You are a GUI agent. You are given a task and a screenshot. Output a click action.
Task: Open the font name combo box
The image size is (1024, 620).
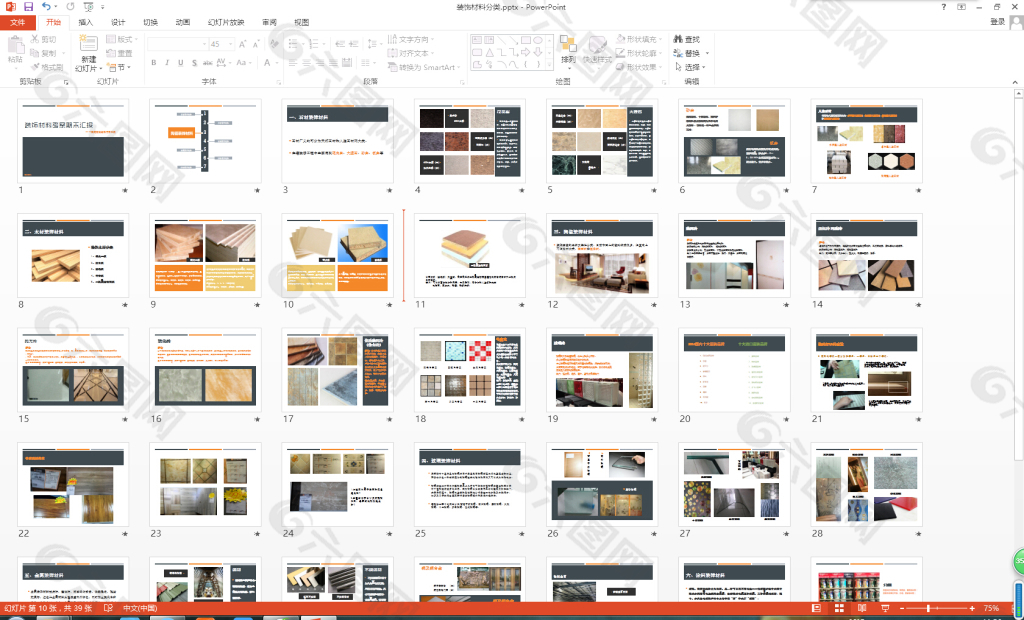click(x=177, y=44)
